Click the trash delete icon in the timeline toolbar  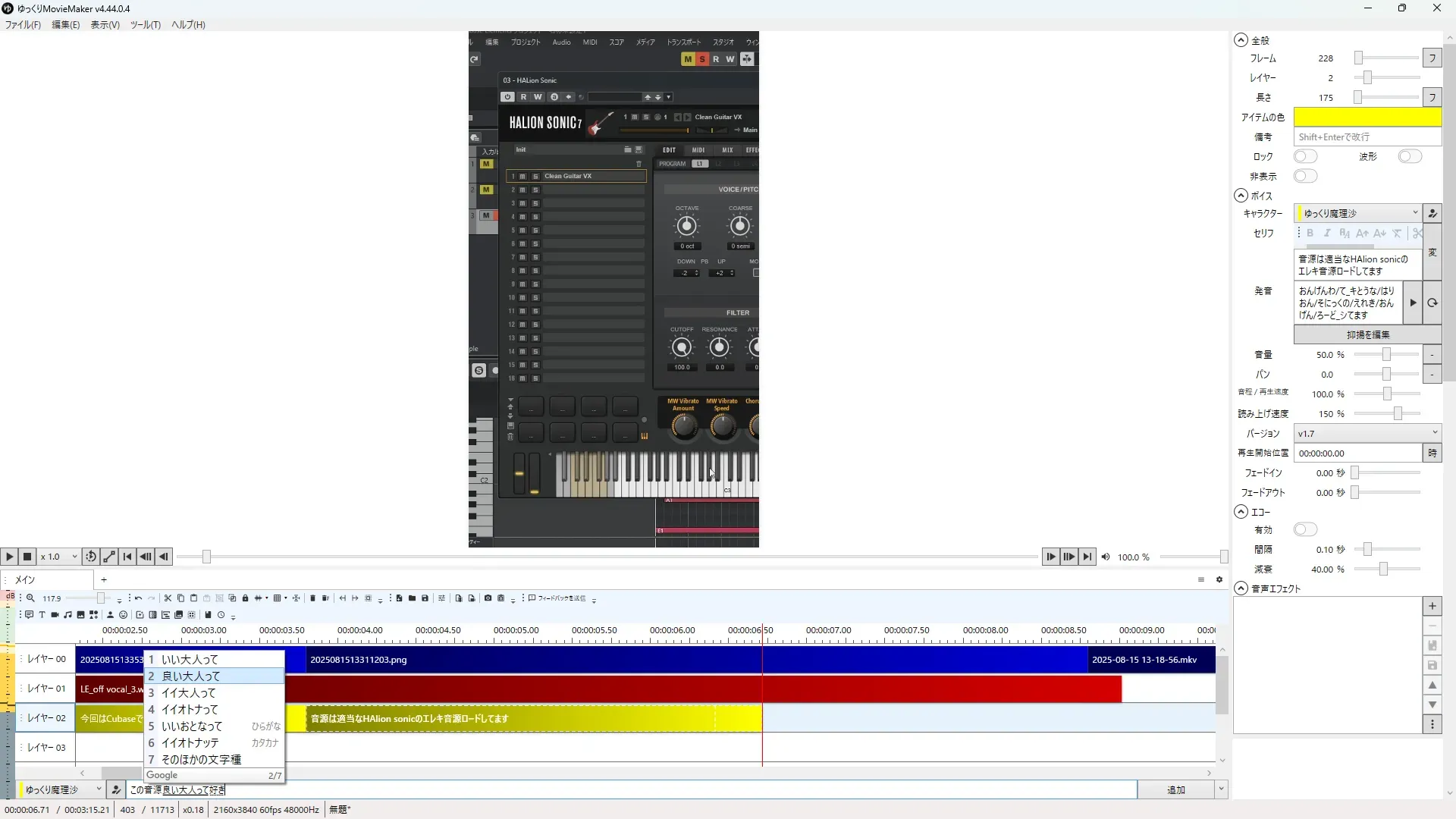[x=312, y=598]
